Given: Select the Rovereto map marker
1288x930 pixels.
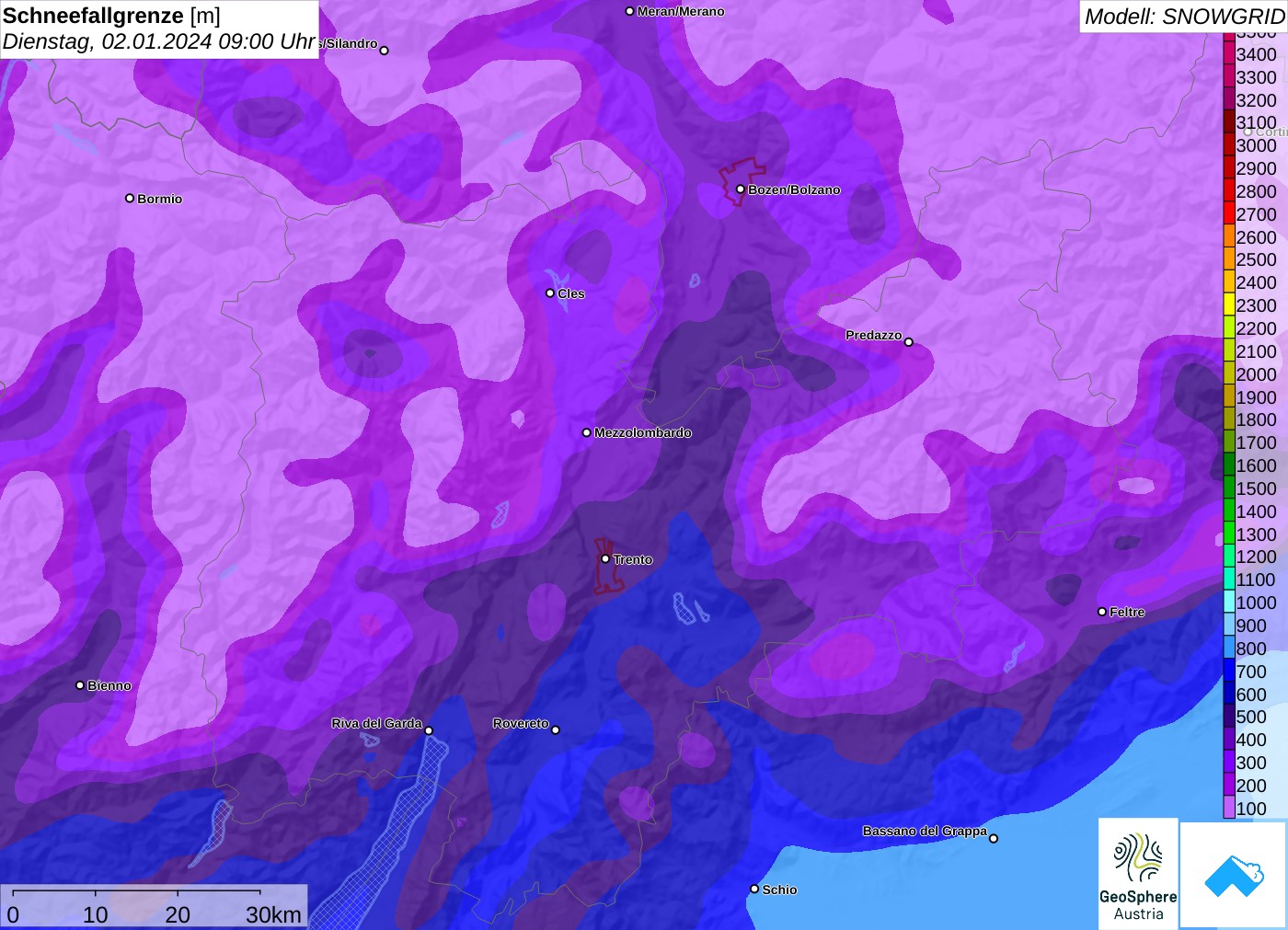Looking at the screenshot, I should point(556,730).
